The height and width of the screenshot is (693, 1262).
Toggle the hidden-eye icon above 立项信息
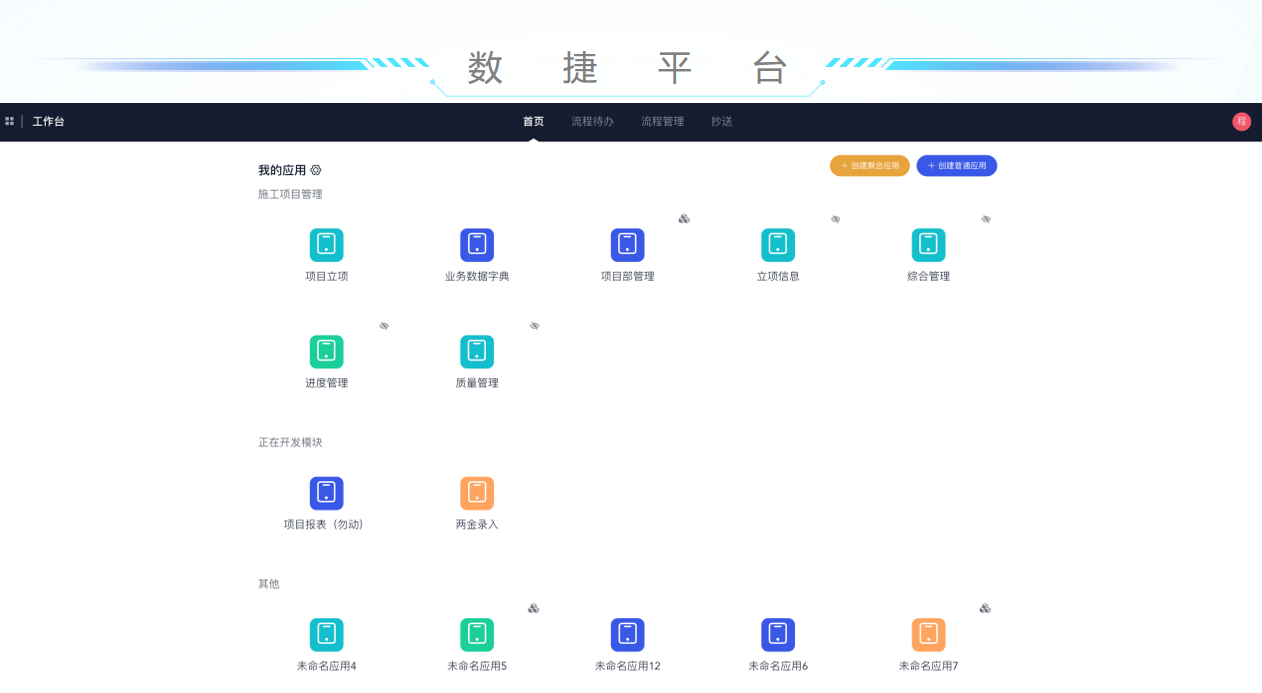click(x=835, y=219)
